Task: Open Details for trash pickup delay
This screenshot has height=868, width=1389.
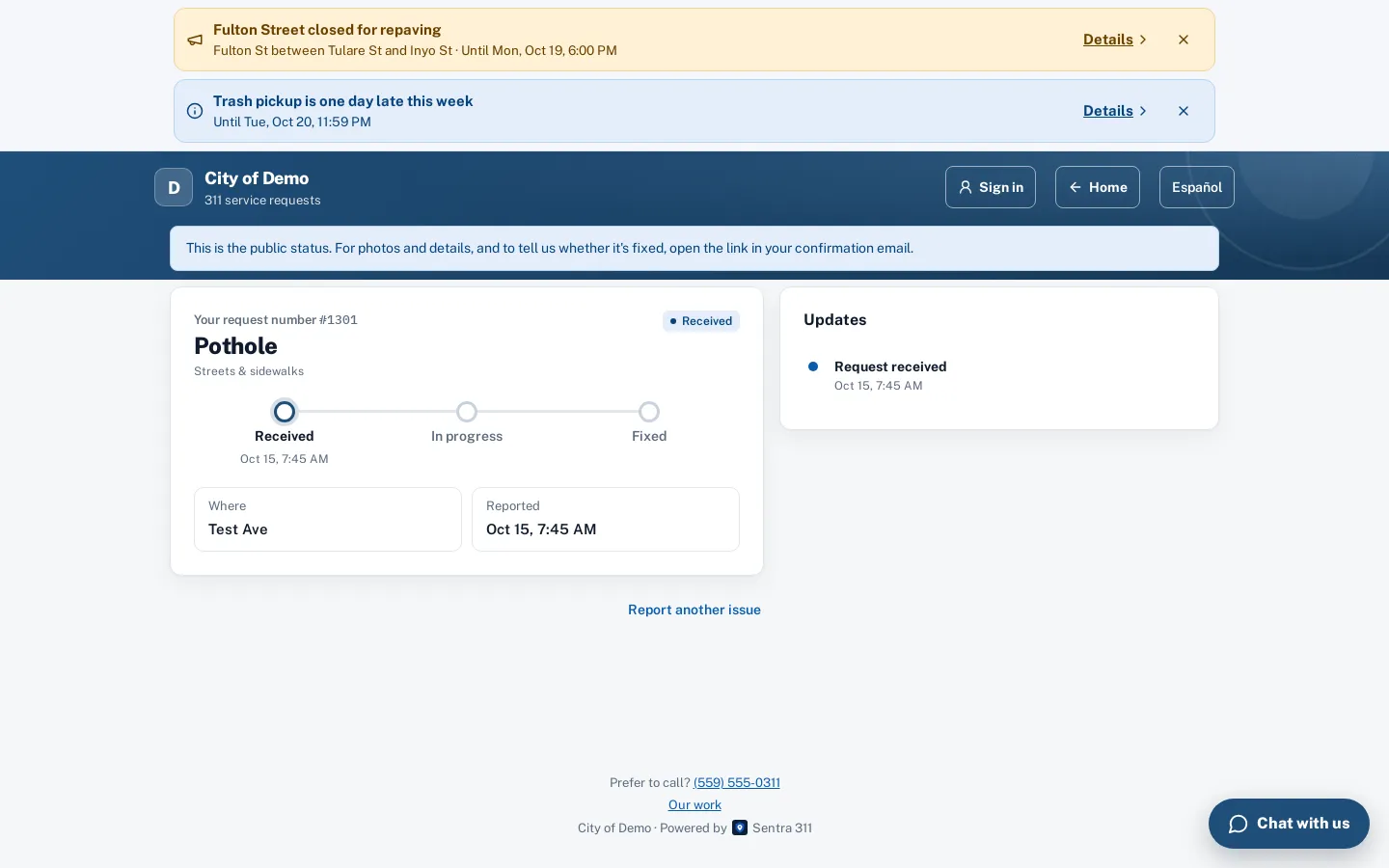Action: point(1115,111)
